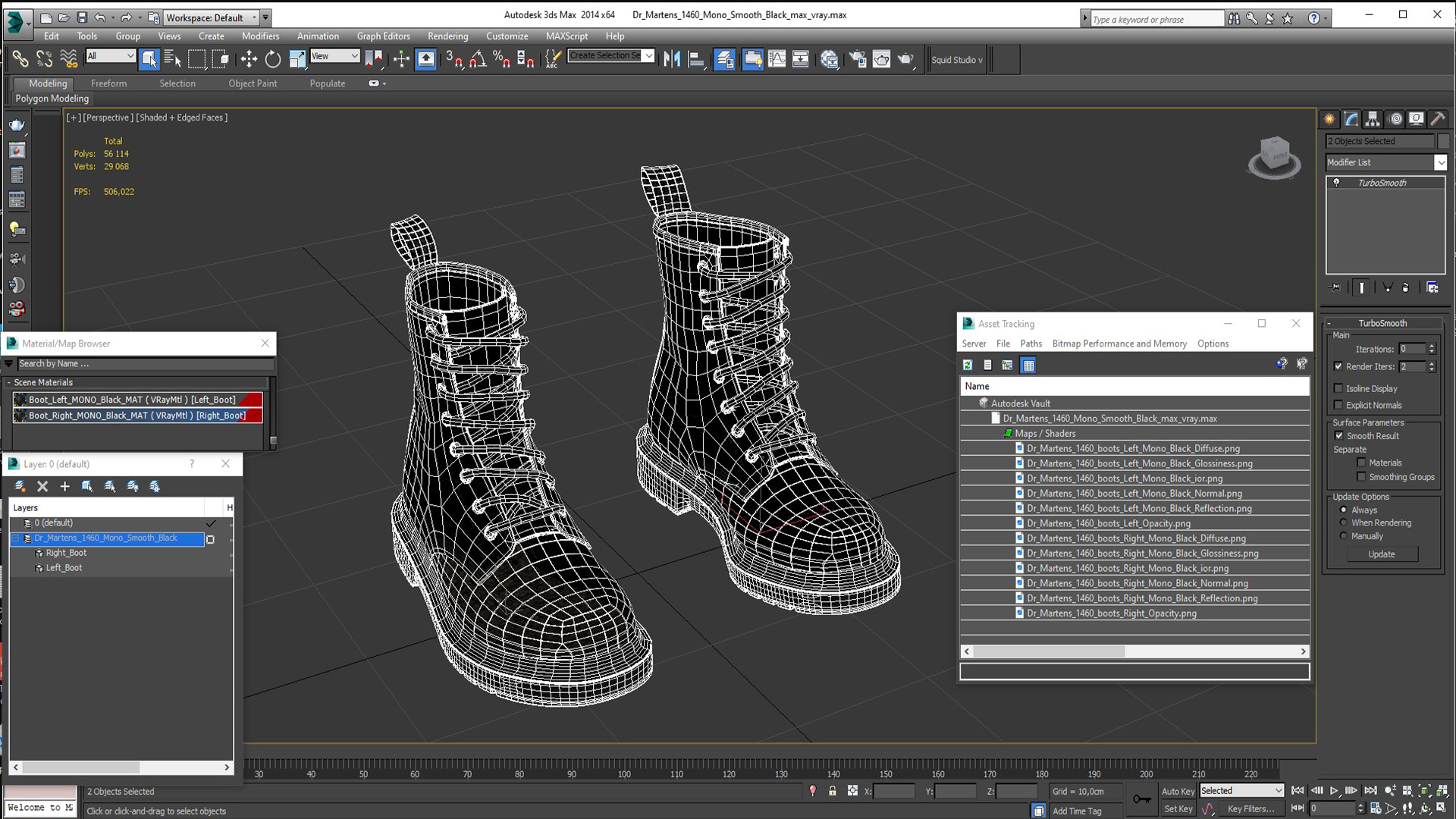Click the Polygon Modeling panel label
Image resolution: width=1456 pixels, height=819 pixels.
(52, 99)
